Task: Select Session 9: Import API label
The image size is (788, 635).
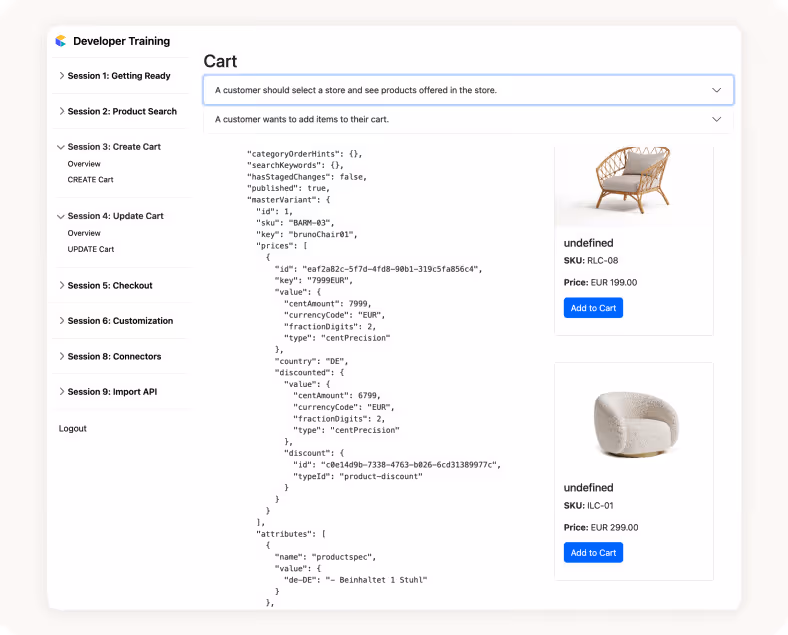Action: [112, 391]
